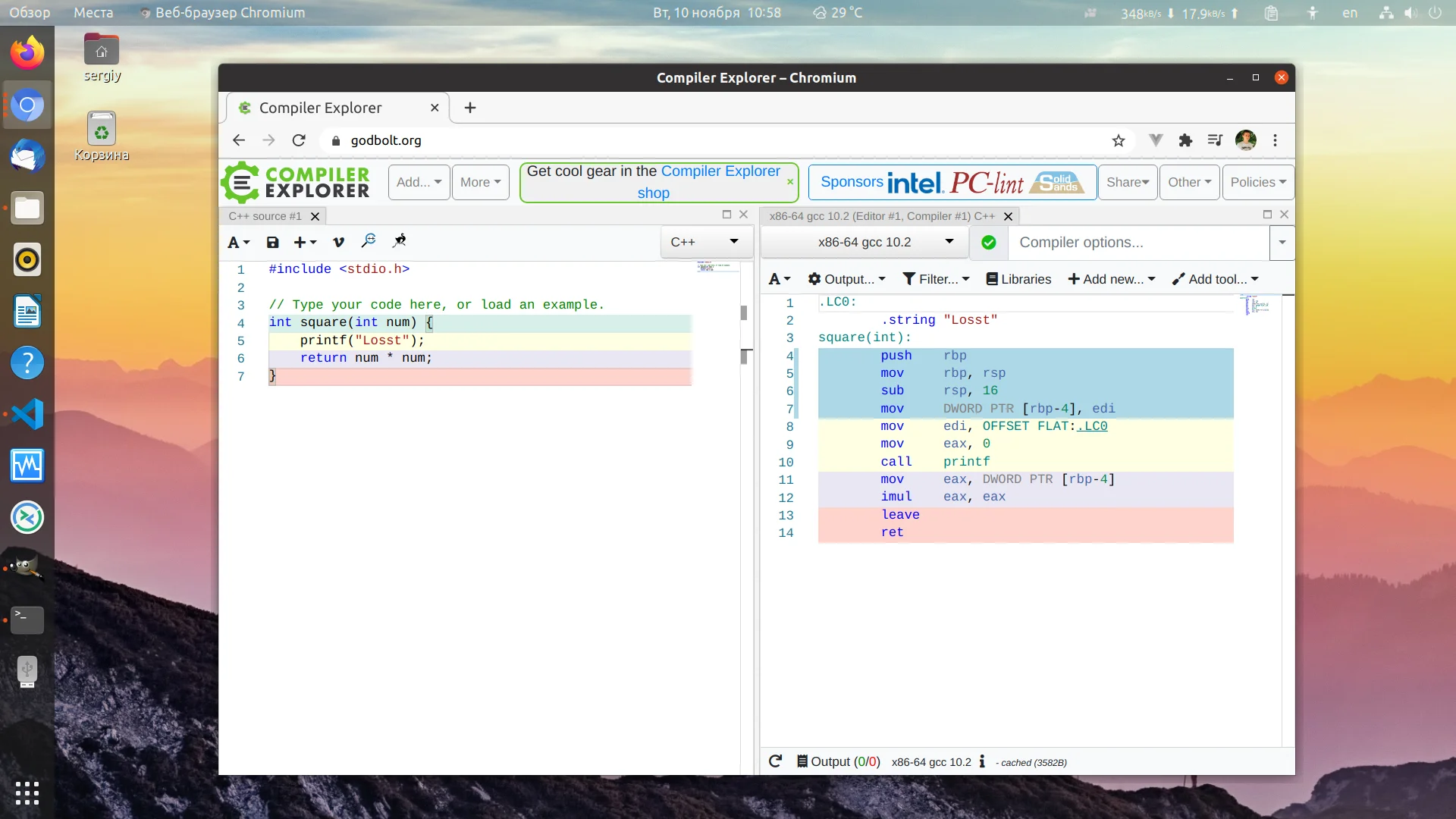Click the Quick-bench icon in editor toolbar
Image resolution: width=1456 pixels, height=819 pixels.
pos(399,241)
